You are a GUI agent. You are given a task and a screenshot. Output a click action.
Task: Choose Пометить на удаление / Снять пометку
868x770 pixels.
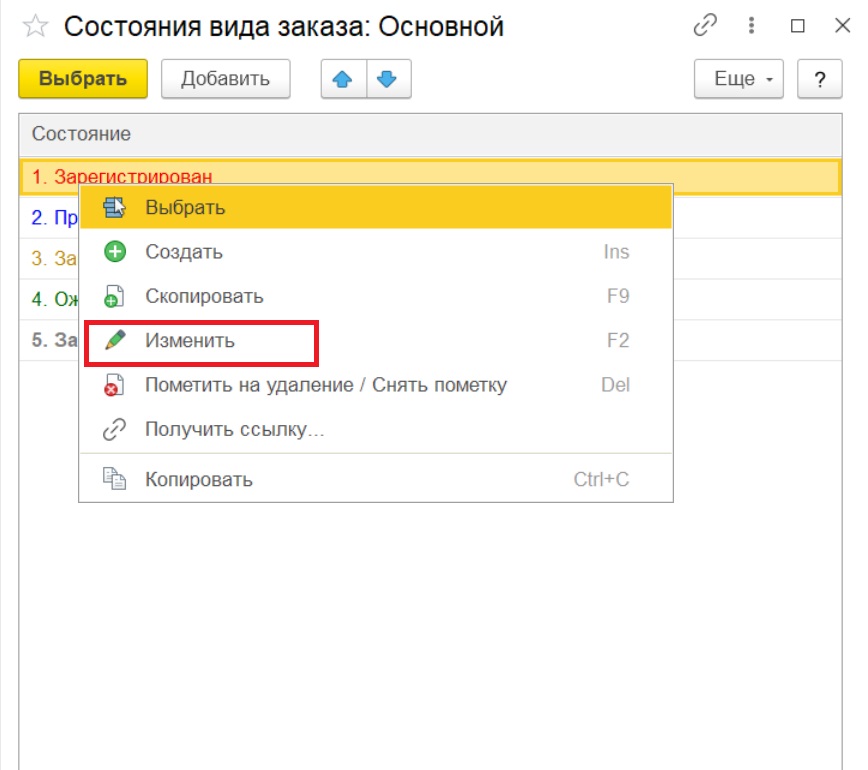(x=325, y=385)
